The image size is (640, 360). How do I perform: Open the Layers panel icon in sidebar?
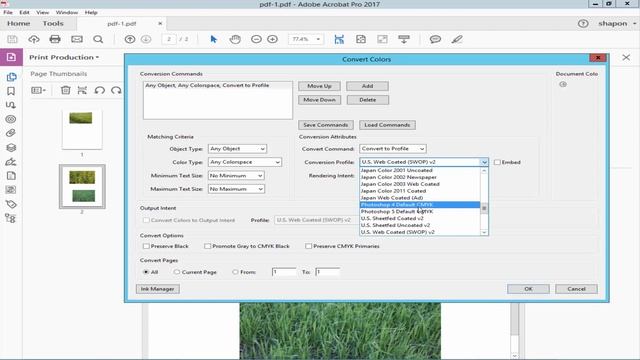click(11, 147)
